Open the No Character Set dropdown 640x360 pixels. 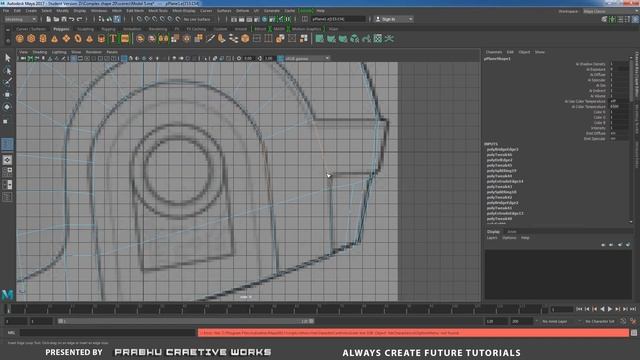coord(600,322)
